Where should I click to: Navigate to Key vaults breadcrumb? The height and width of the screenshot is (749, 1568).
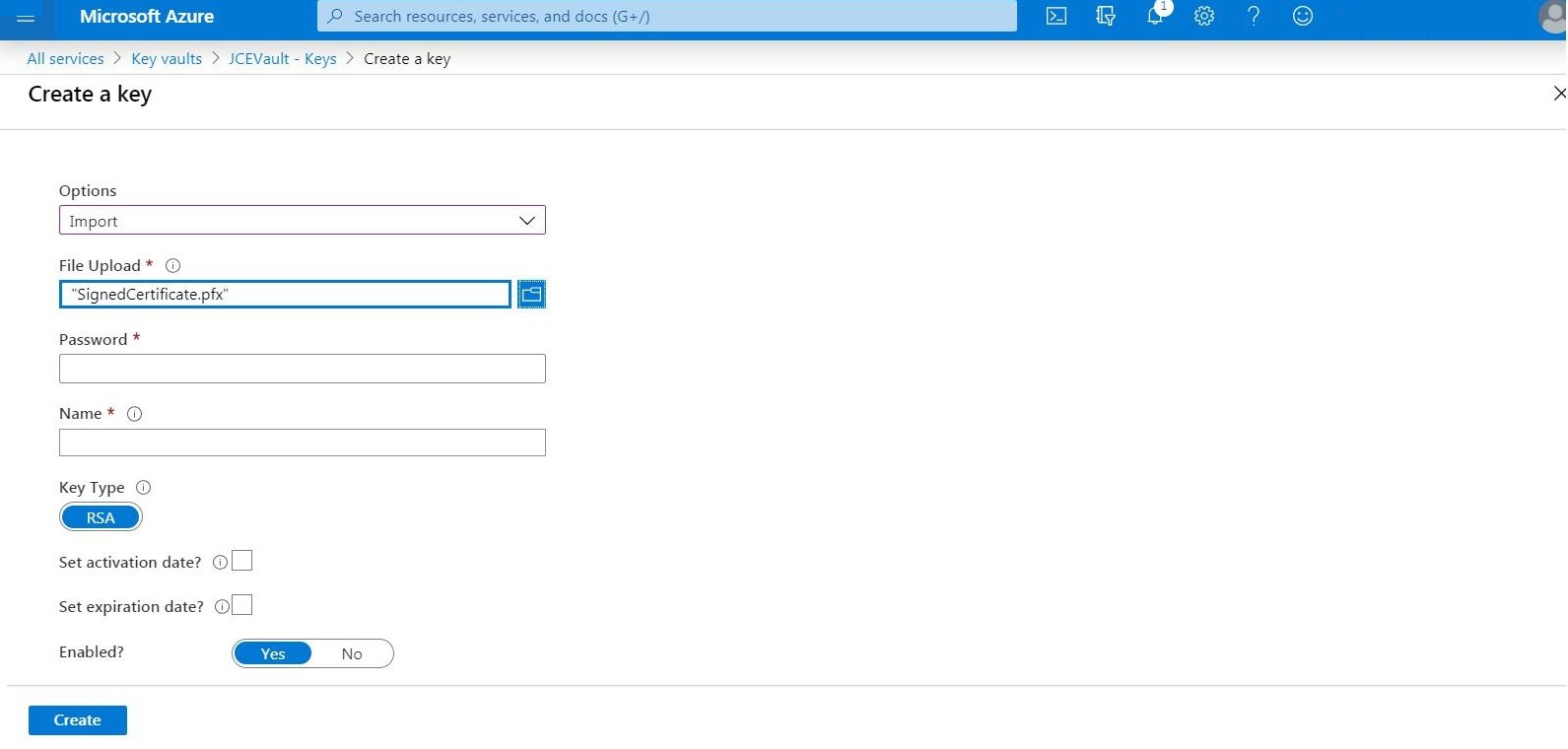(x=167, y=59)
